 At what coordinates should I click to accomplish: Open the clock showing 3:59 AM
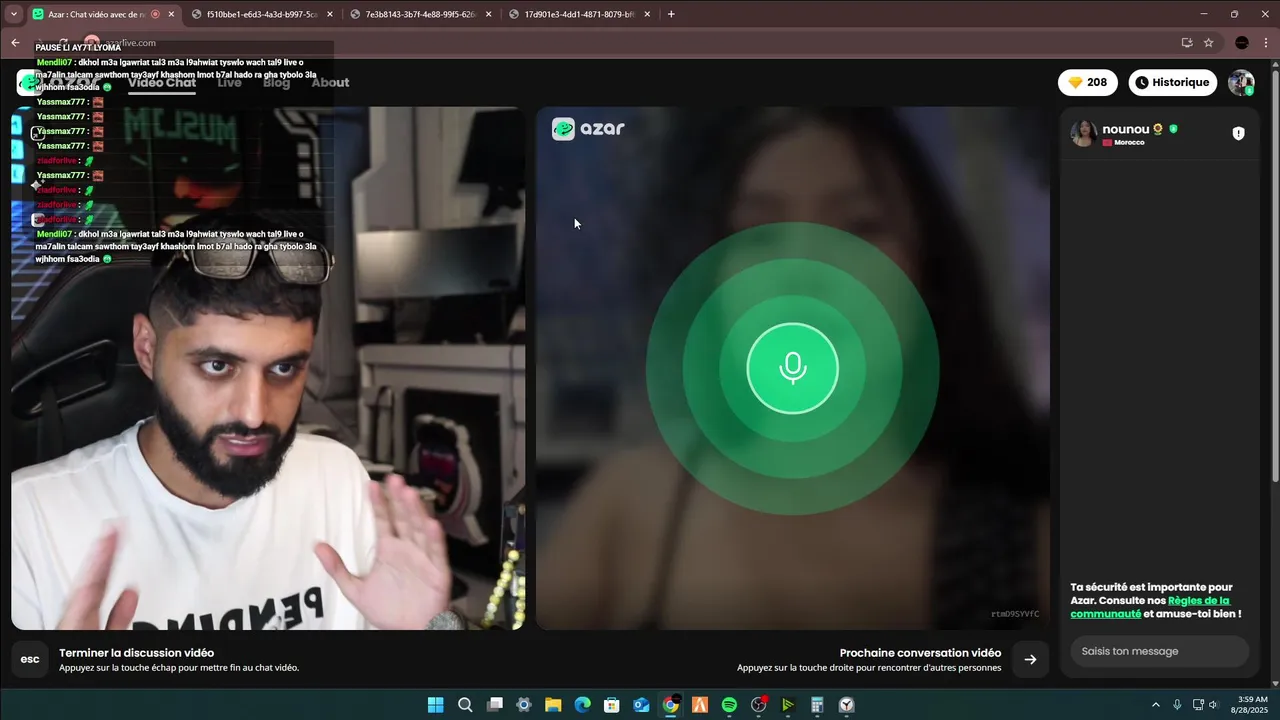pyautogui.click(x=1252, y=705)
